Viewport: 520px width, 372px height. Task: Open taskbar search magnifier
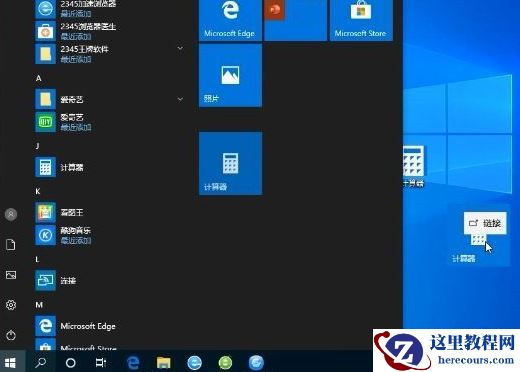pyautogui.click(x=41, y=362)
